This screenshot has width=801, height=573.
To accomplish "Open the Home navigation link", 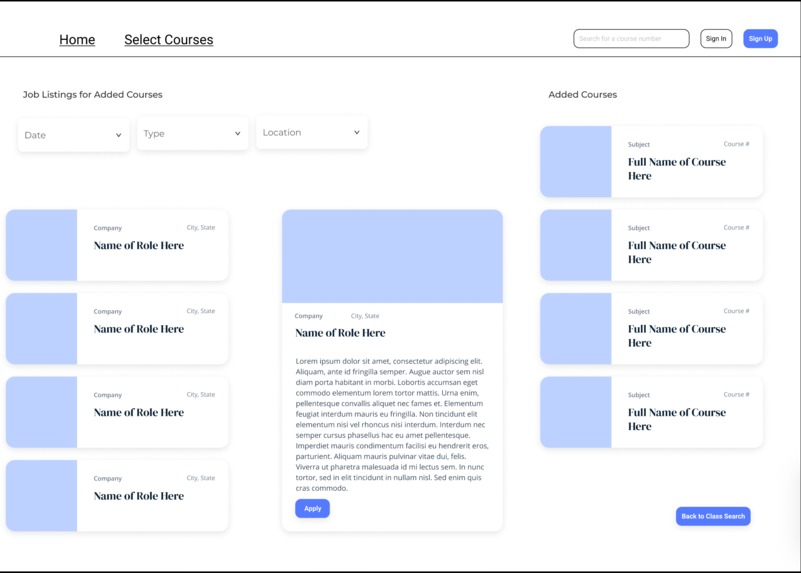I will pyautogui.click(x=77, y=40).
